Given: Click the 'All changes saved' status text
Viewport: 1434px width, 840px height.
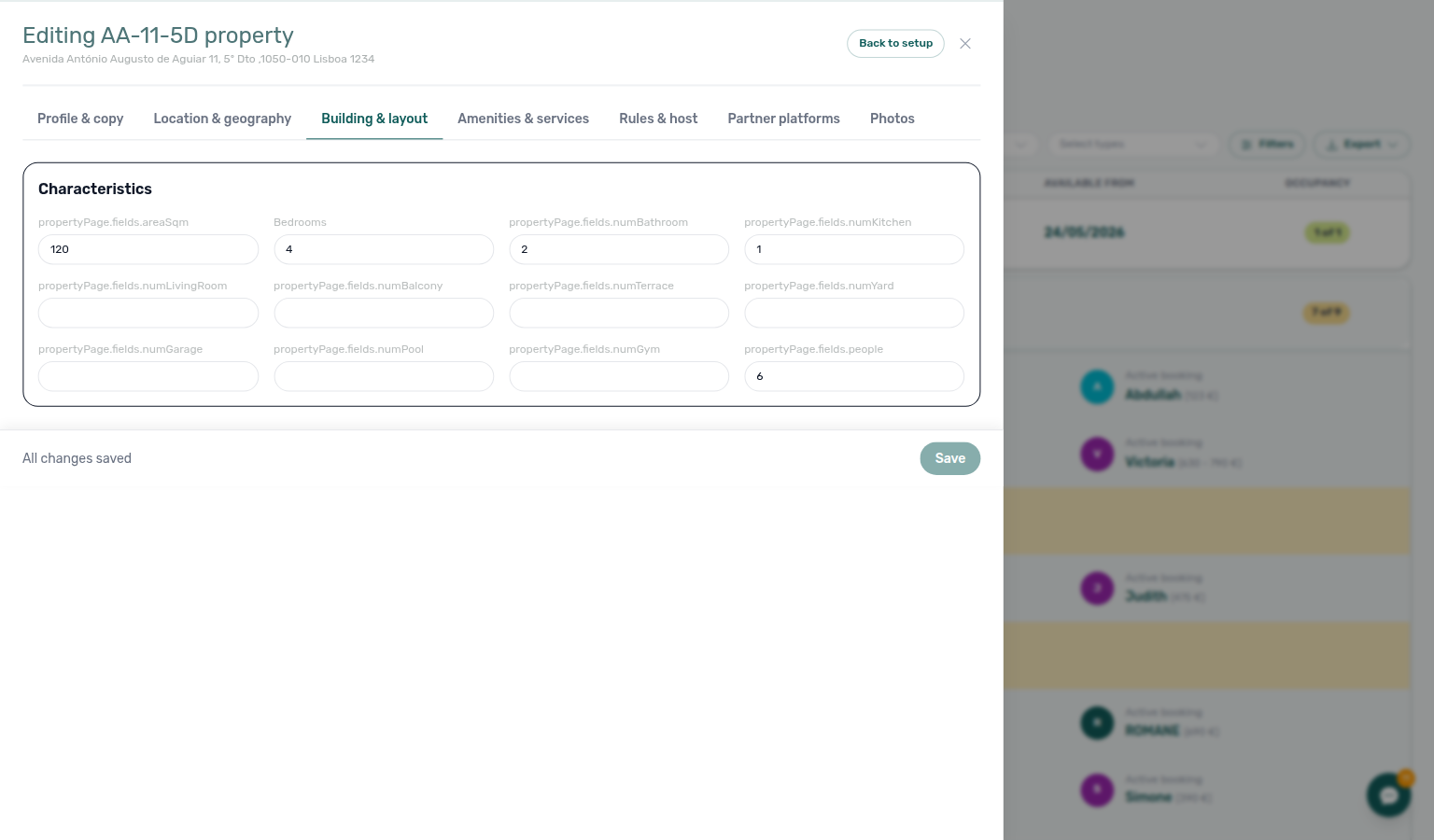Looking at the screenshot, I should (77, 458).
